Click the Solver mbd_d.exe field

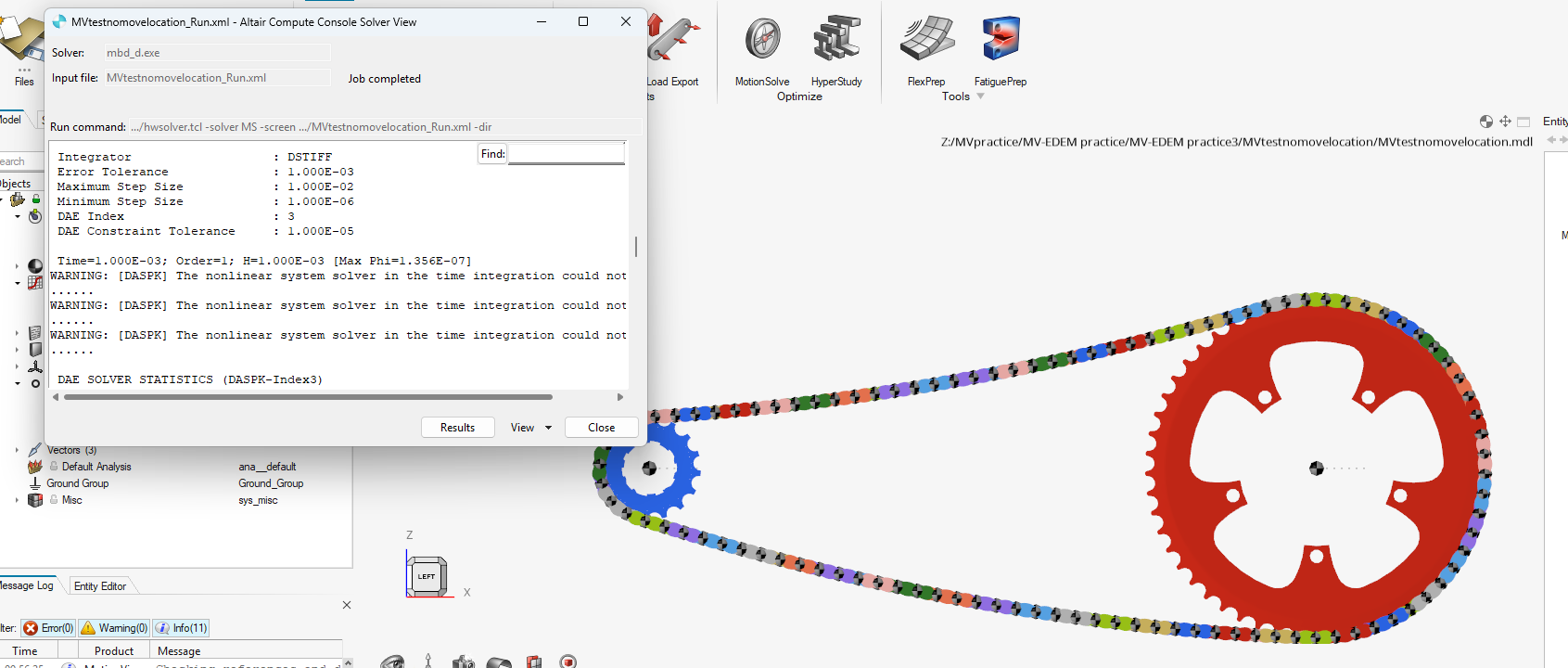point(216,53)
